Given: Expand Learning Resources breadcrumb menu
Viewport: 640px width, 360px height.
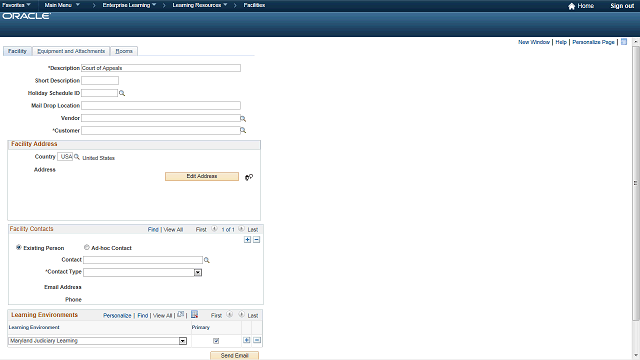Looking at the screenshot, I should 200,5.
